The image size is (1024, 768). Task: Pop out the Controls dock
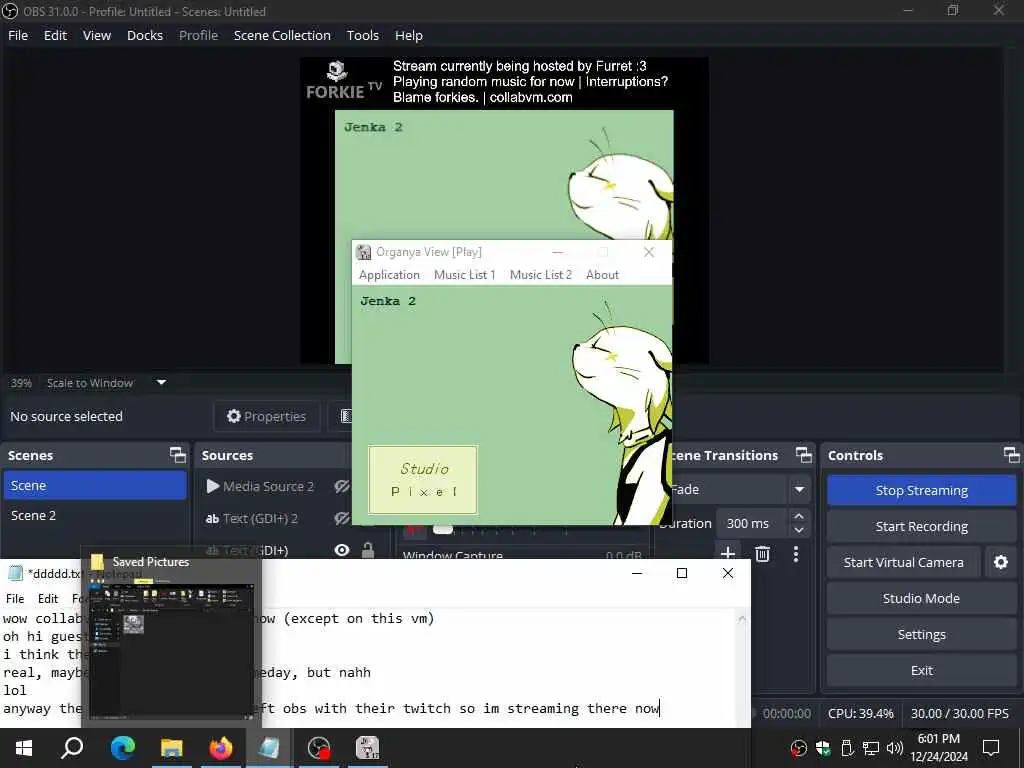[1011, 455]
